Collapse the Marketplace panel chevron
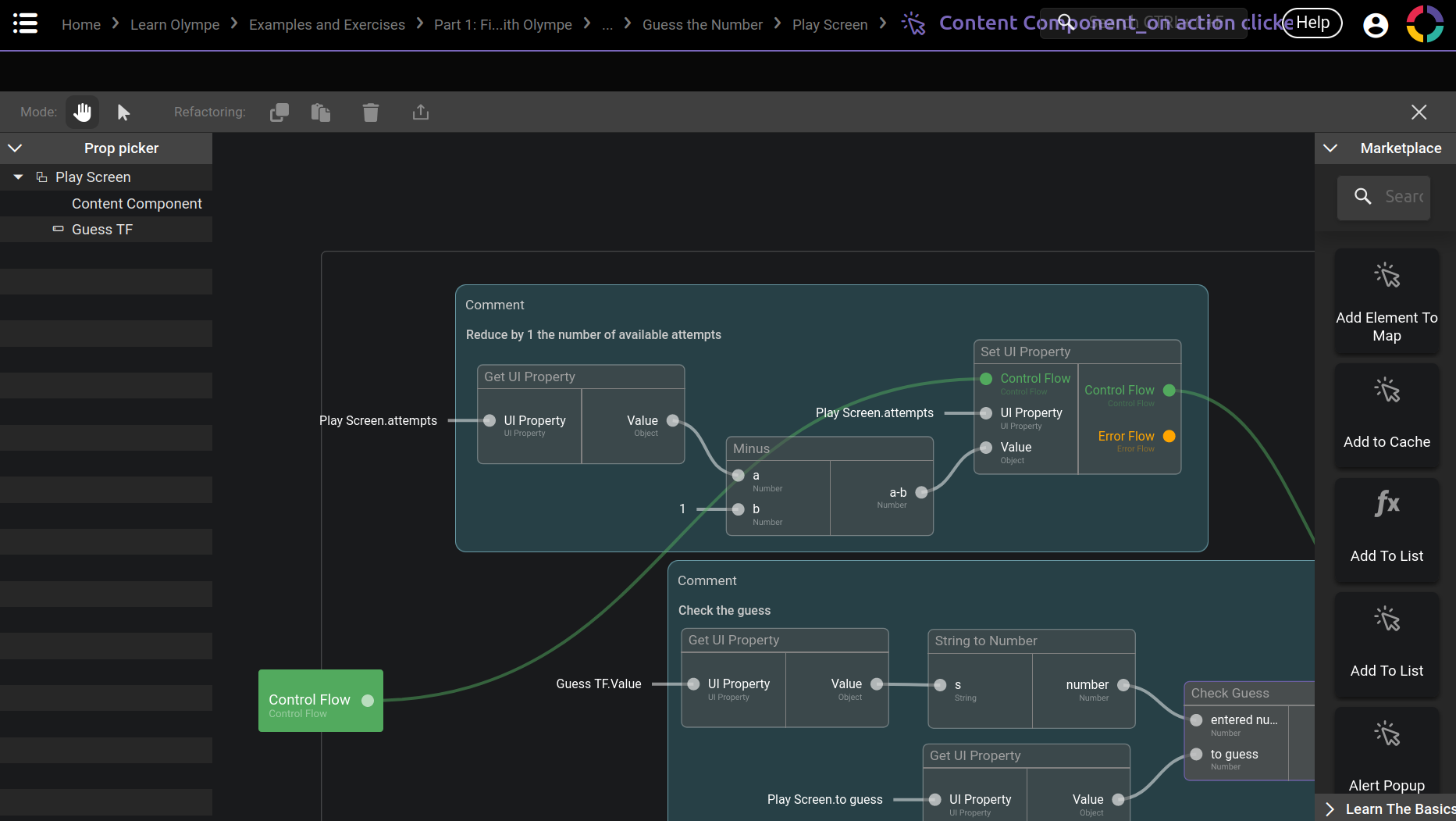 (1331, 148)
